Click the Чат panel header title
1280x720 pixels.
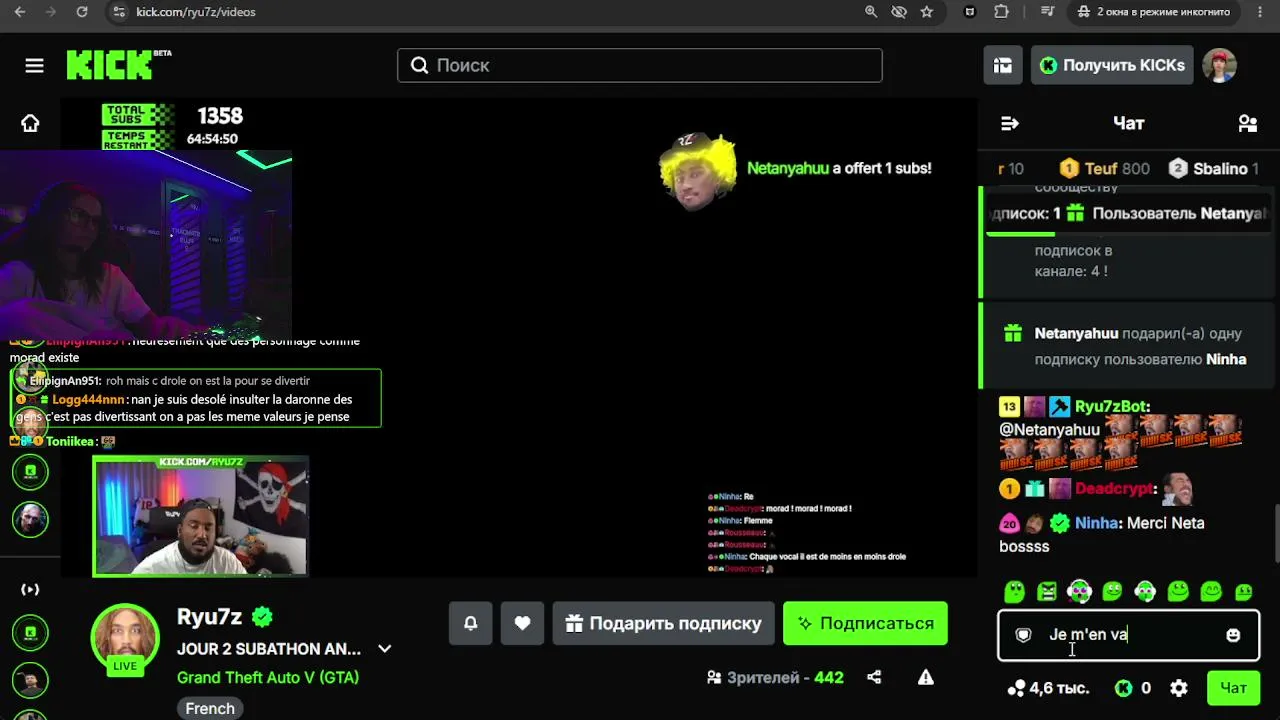coord(1128,123)
